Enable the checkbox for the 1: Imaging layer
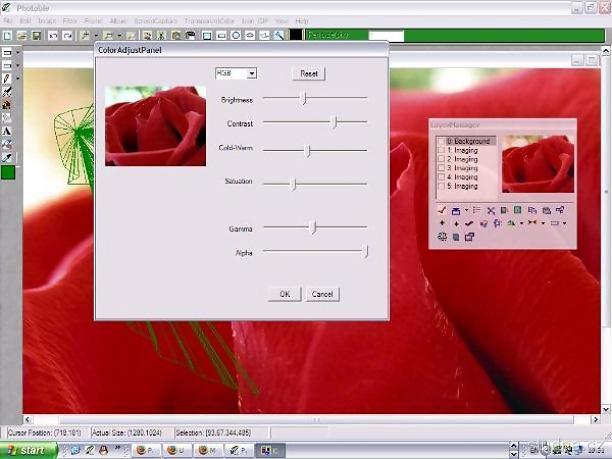This screenshot has width=612, height=459. tap(441, 150)
